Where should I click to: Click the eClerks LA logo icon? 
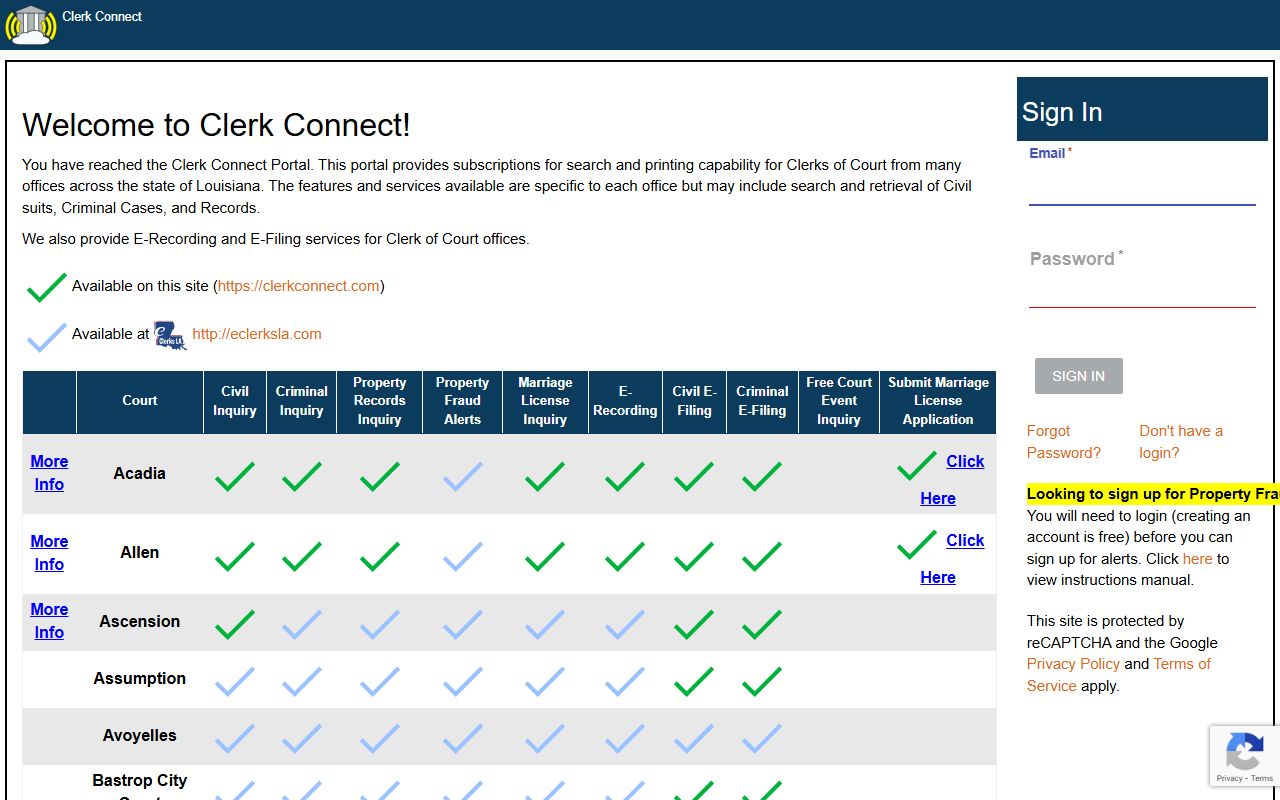point(170,335)
